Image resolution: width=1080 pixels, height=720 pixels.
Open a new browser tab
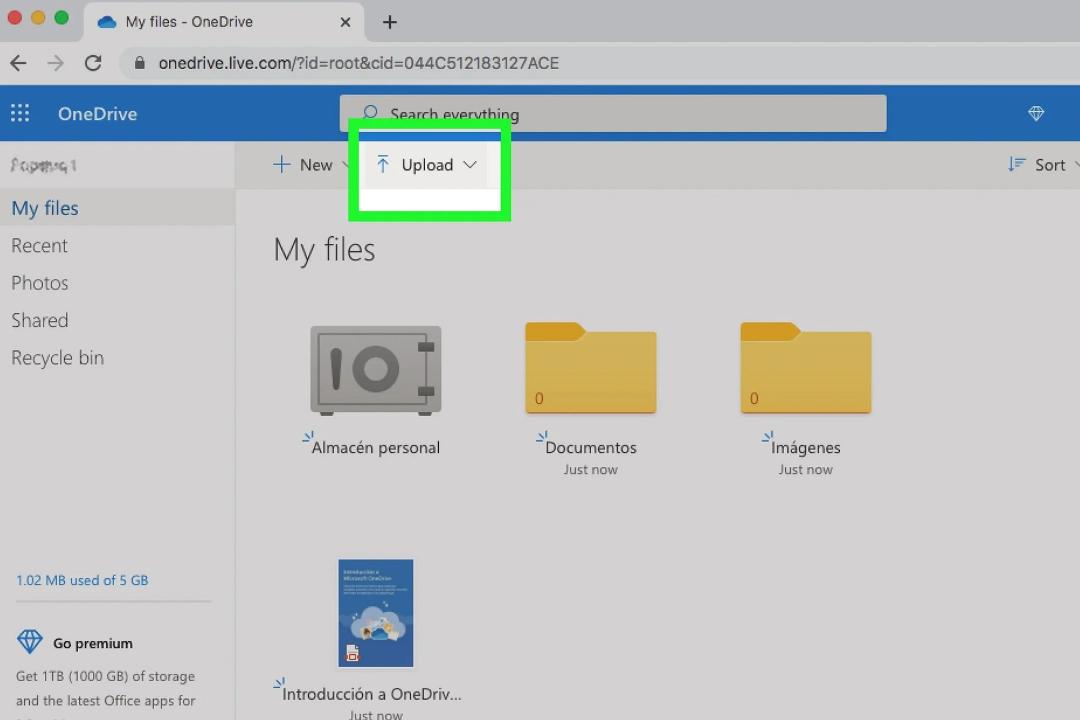[x=390, y=22]
